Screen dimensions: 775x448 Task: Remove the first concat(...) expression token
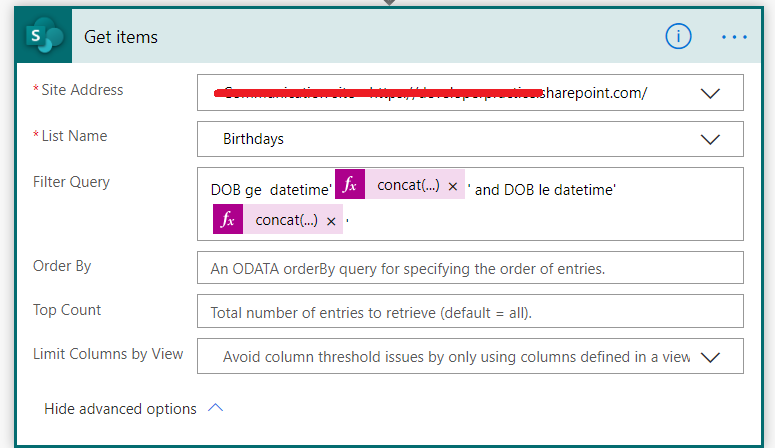point(453,186)
